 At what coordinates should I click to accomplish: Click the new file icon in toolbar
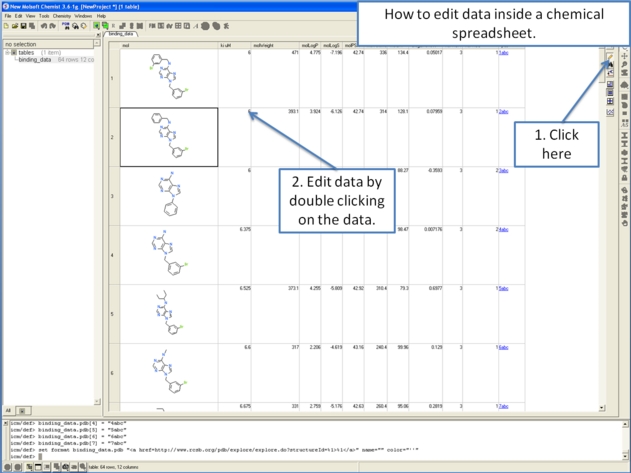[x=6, y=26]
